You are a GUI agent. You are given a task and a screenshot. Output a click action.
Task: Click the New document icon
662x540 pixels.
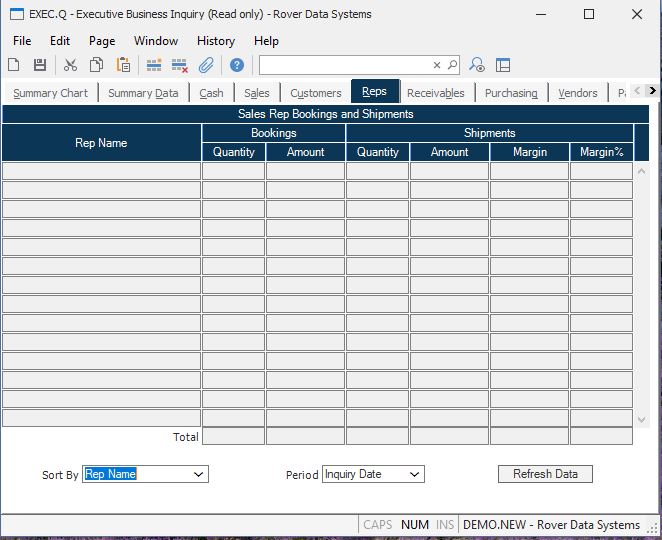[x=14, y=65]
